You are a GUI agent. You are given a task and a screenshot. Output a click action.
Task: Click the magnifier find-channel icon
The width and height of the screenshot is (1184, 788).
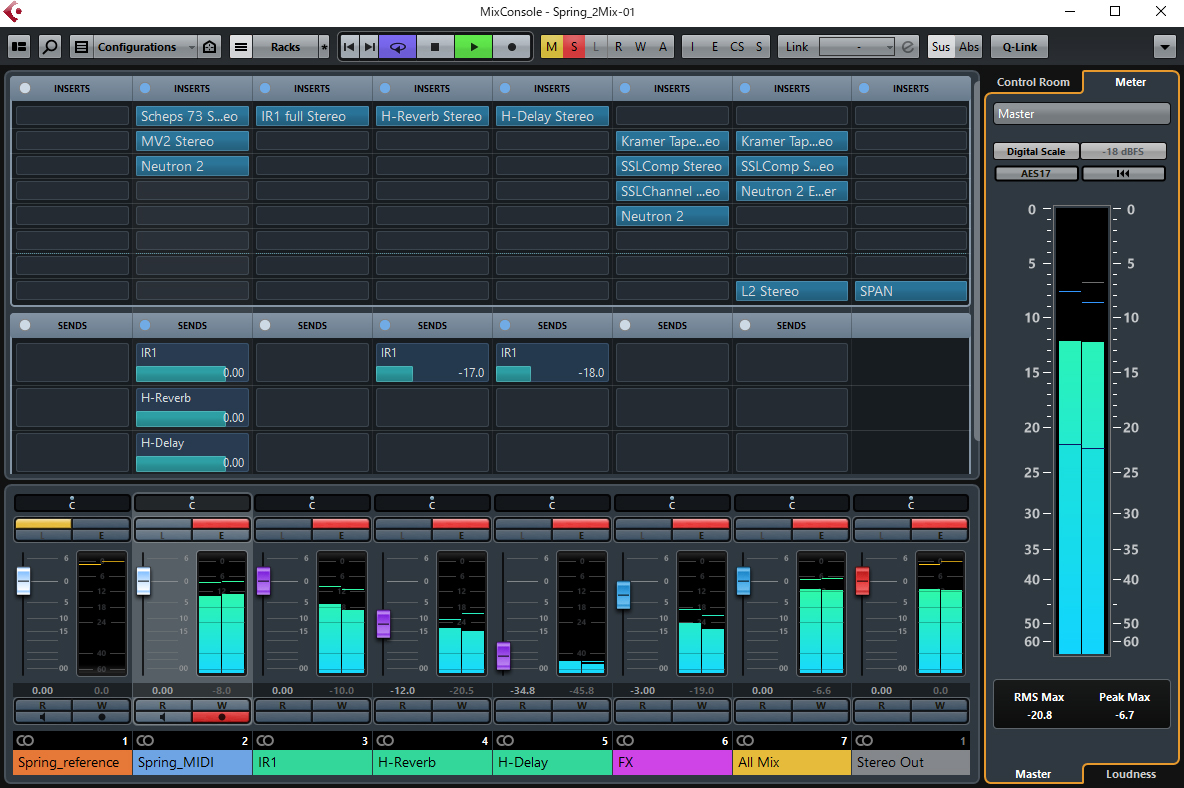[50, 47]
